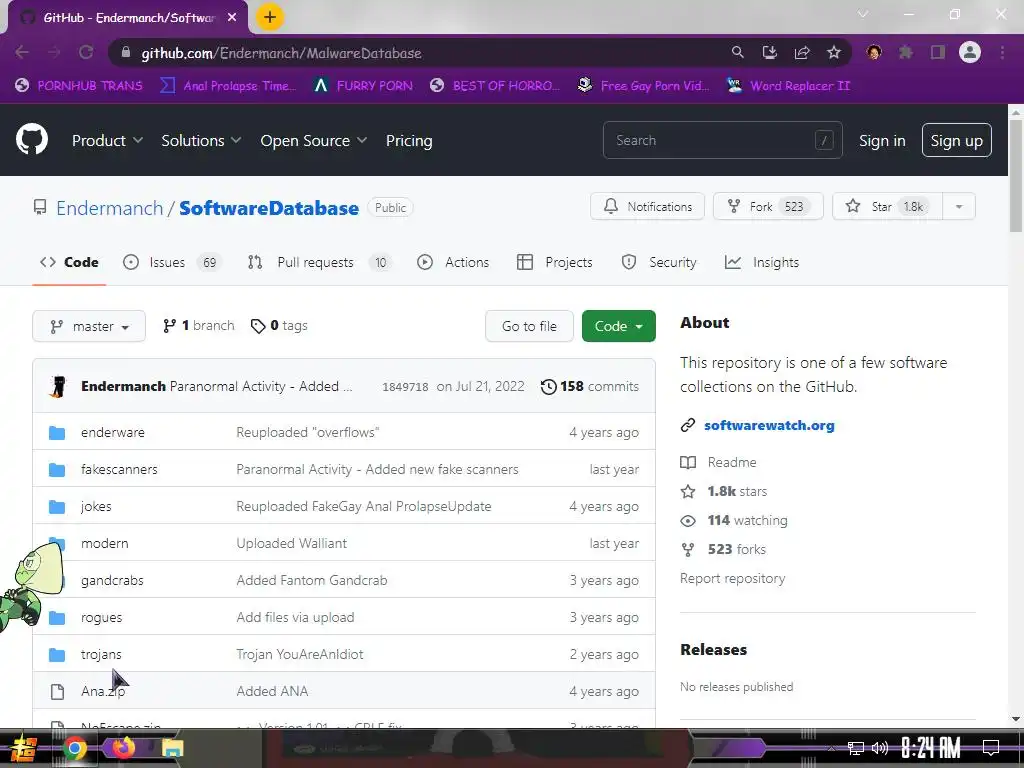Image resolution: width=1024 pixels, height=768 pixels.
Task: Star the repository with Star button
Action: [x=887, y=206]
